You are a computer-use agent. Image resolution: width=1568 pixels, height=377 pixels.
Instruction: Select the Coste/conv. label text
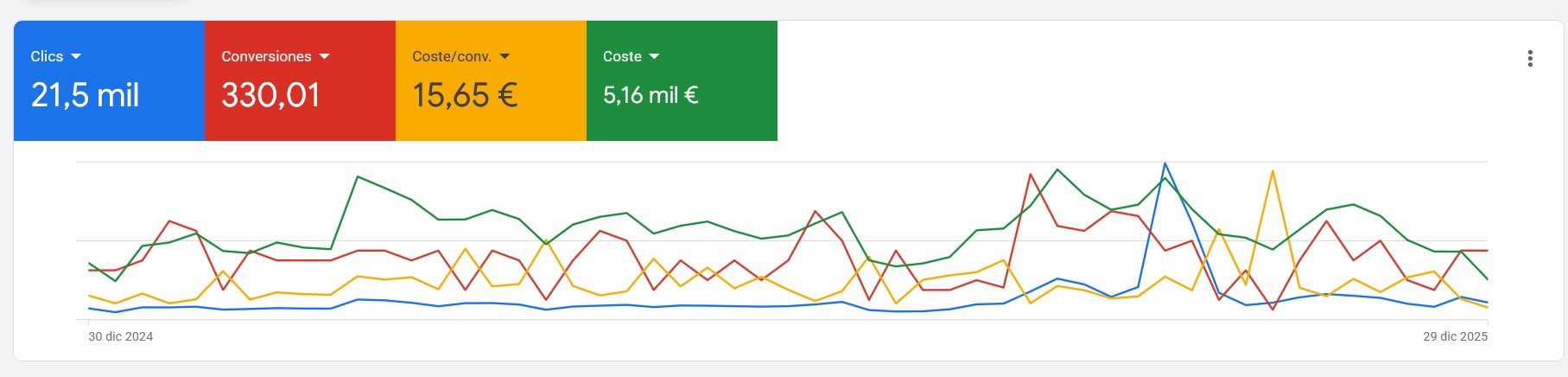[x=451, y=56]
